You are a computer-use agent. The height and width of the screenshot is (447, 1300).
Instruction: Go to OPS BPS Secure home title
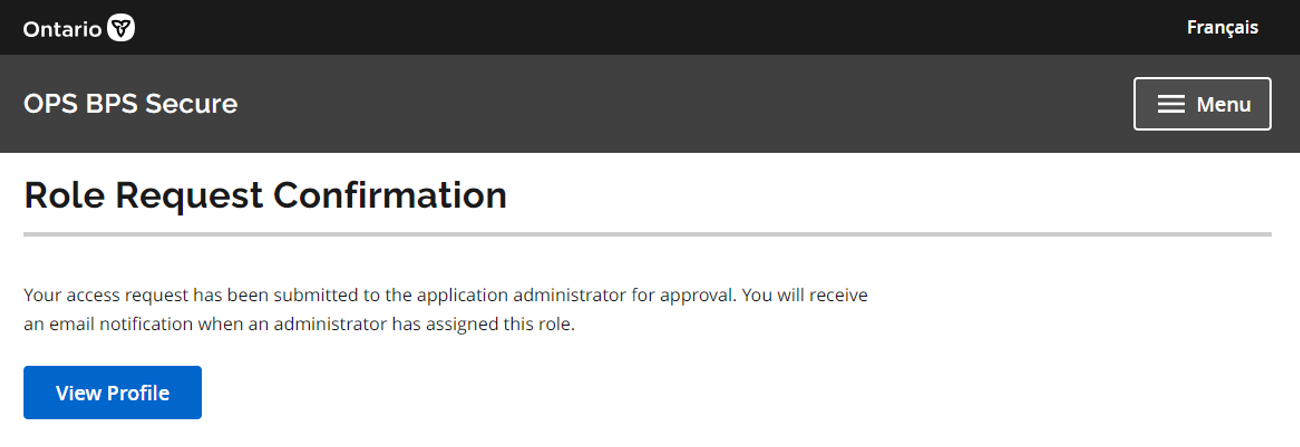(130, 103)
